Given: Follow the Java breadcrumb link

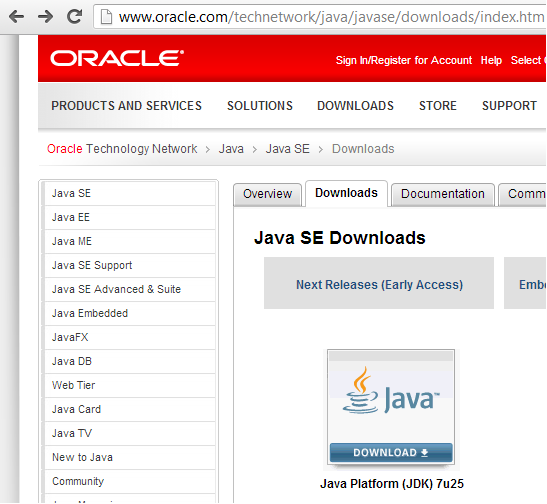Looking at the screenshot, I should (x=231, y=149).
